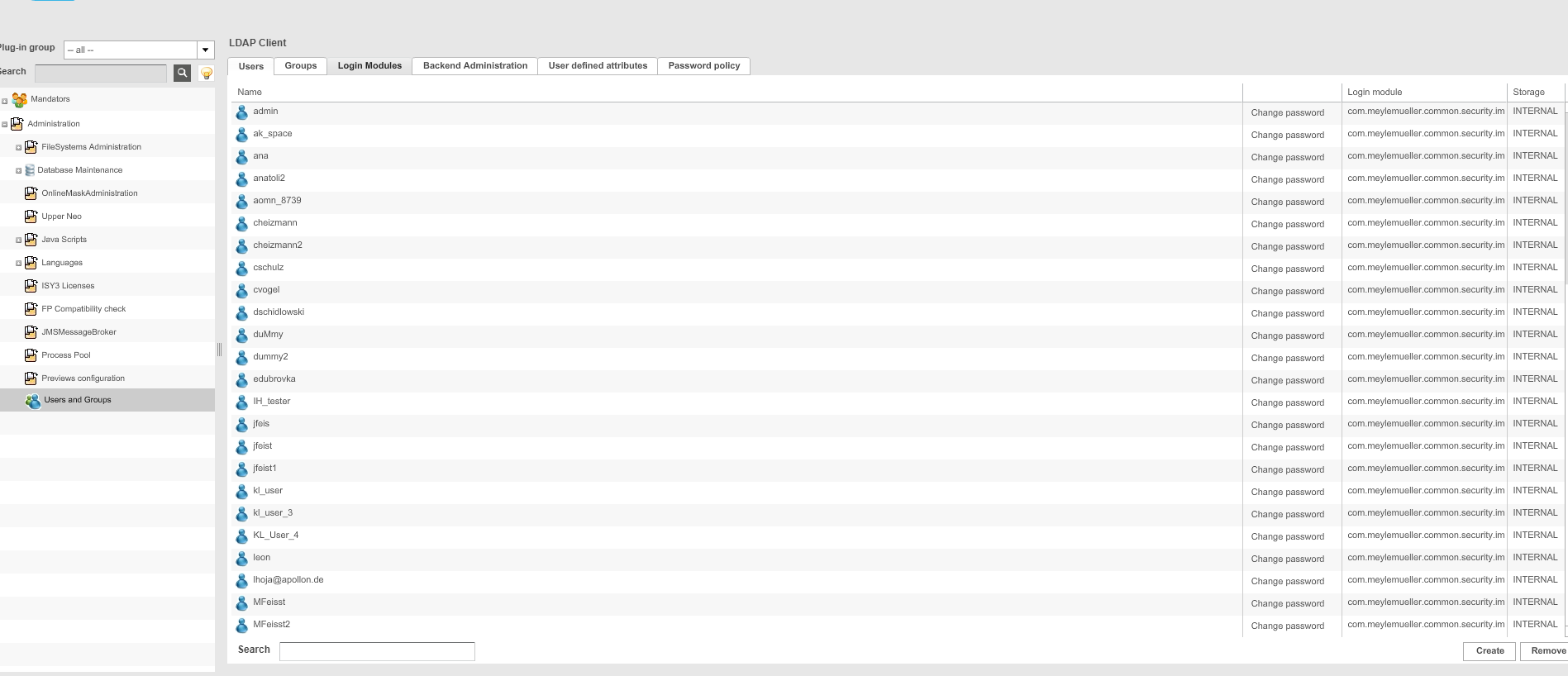Click the ISY3 Licenses icon

pyautogui.click(x=31, y=286)
